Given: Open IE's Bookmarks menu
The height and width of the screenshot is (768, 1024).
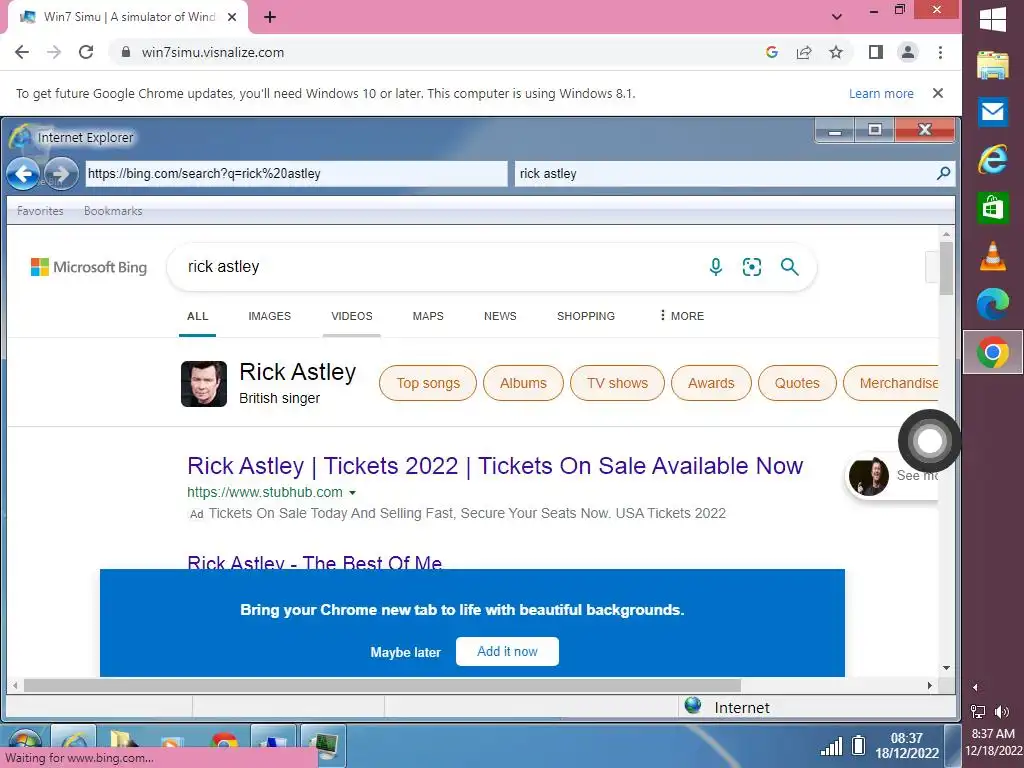Looking at the screenshot, I should click(x=113, y=211).
